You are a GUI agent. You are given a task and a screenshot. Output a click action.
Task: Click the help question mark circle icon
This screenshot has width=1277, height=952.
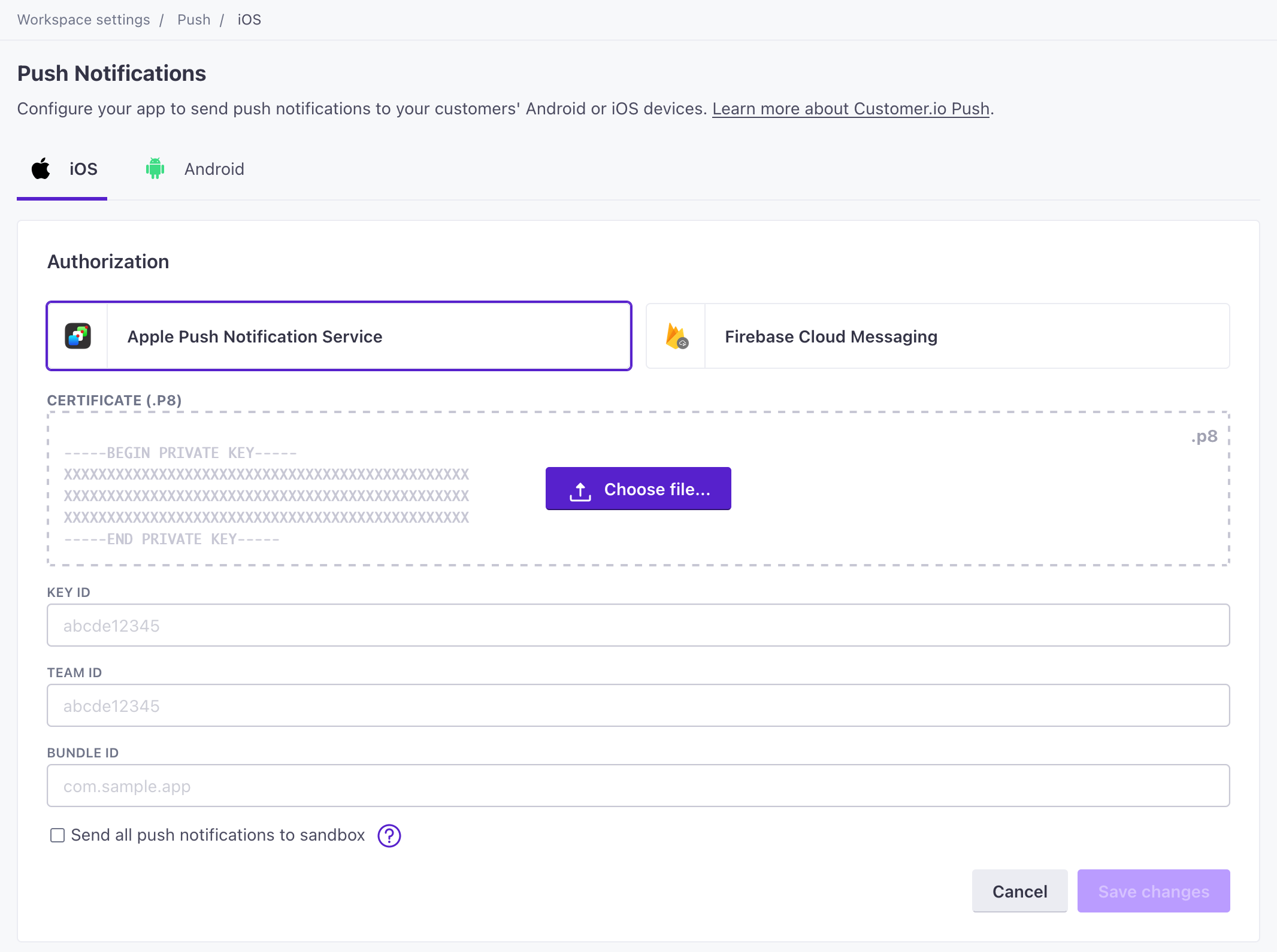(388, 835)
